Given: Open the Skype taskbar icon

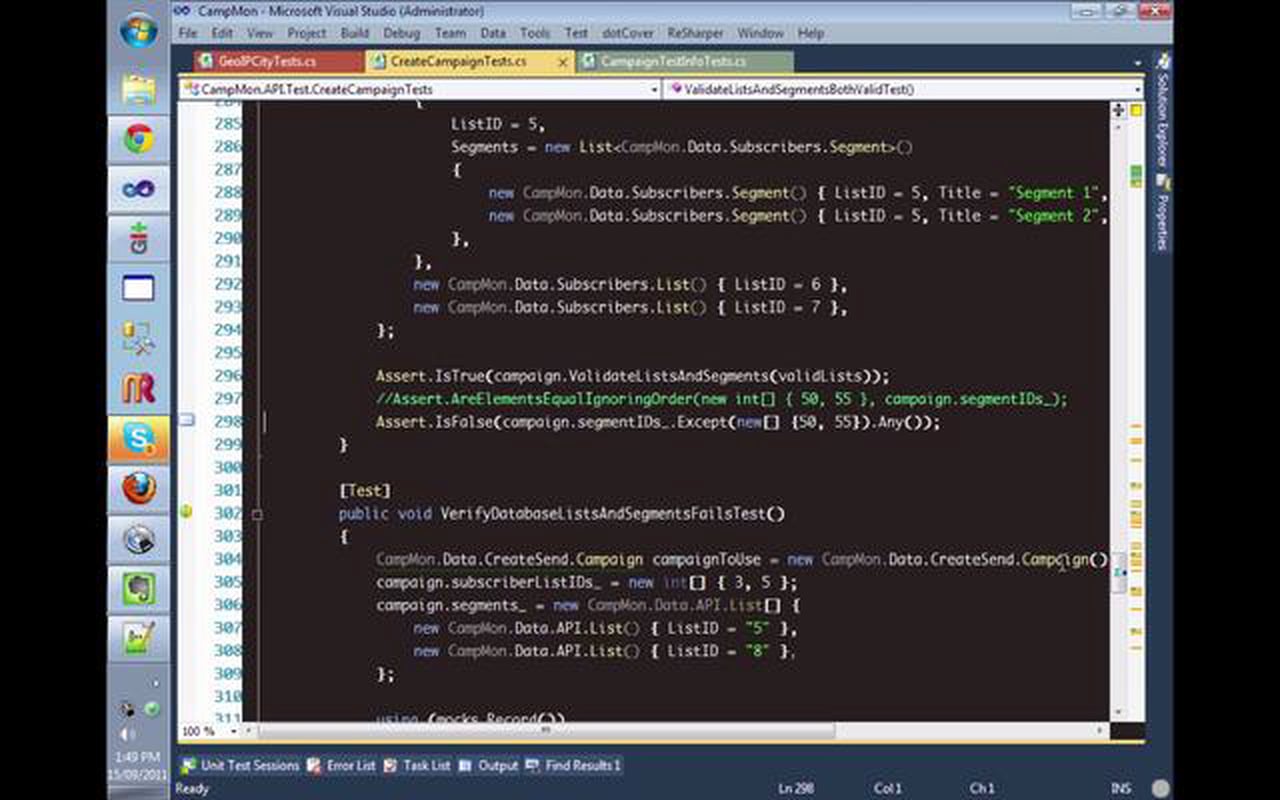Looking at the screenshot, I should click(138, 438).
